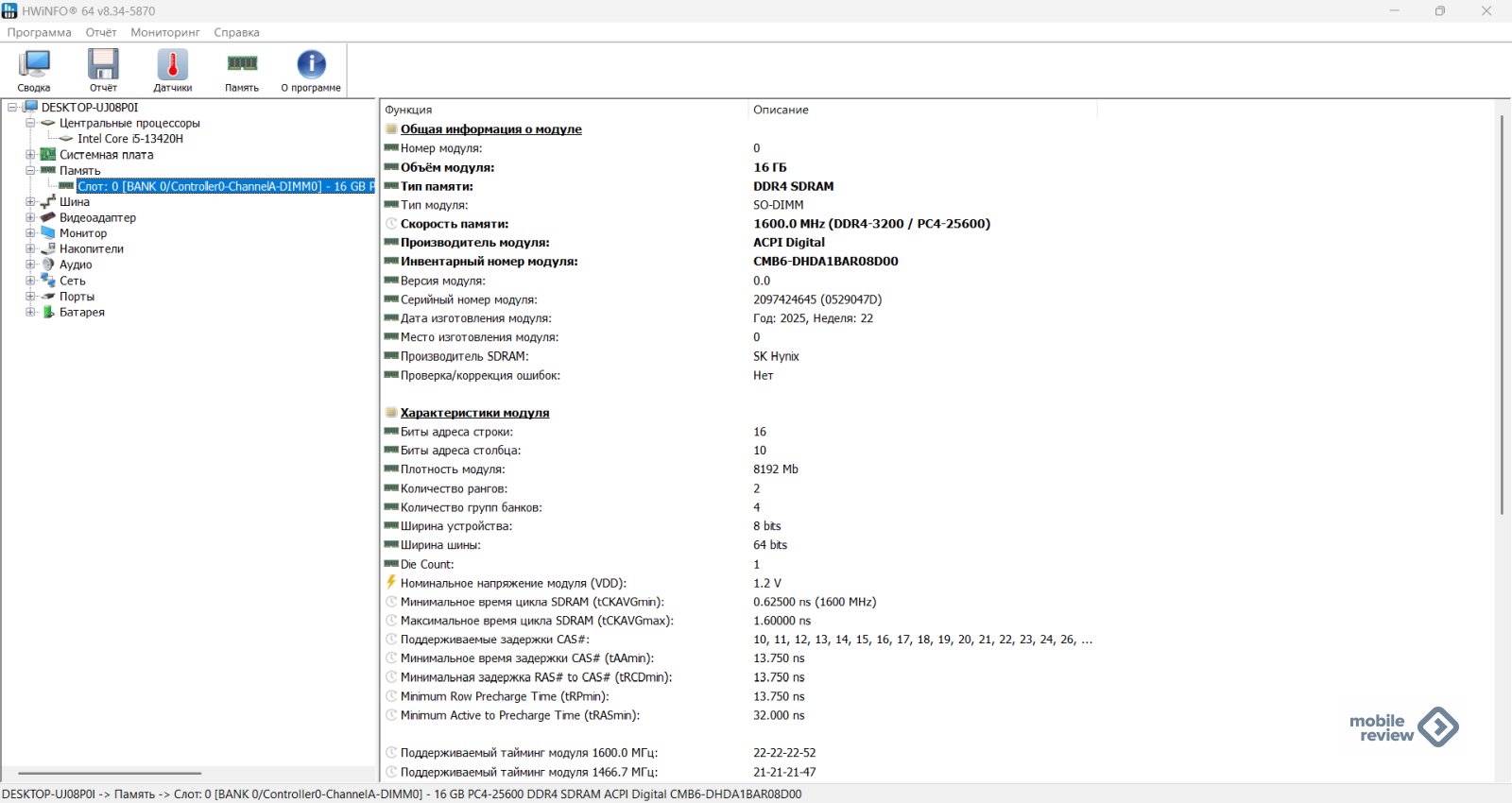Viewport: 1512px width, 803px height.
Task: Open the Справка menu
Action: (x=236, y=32)
